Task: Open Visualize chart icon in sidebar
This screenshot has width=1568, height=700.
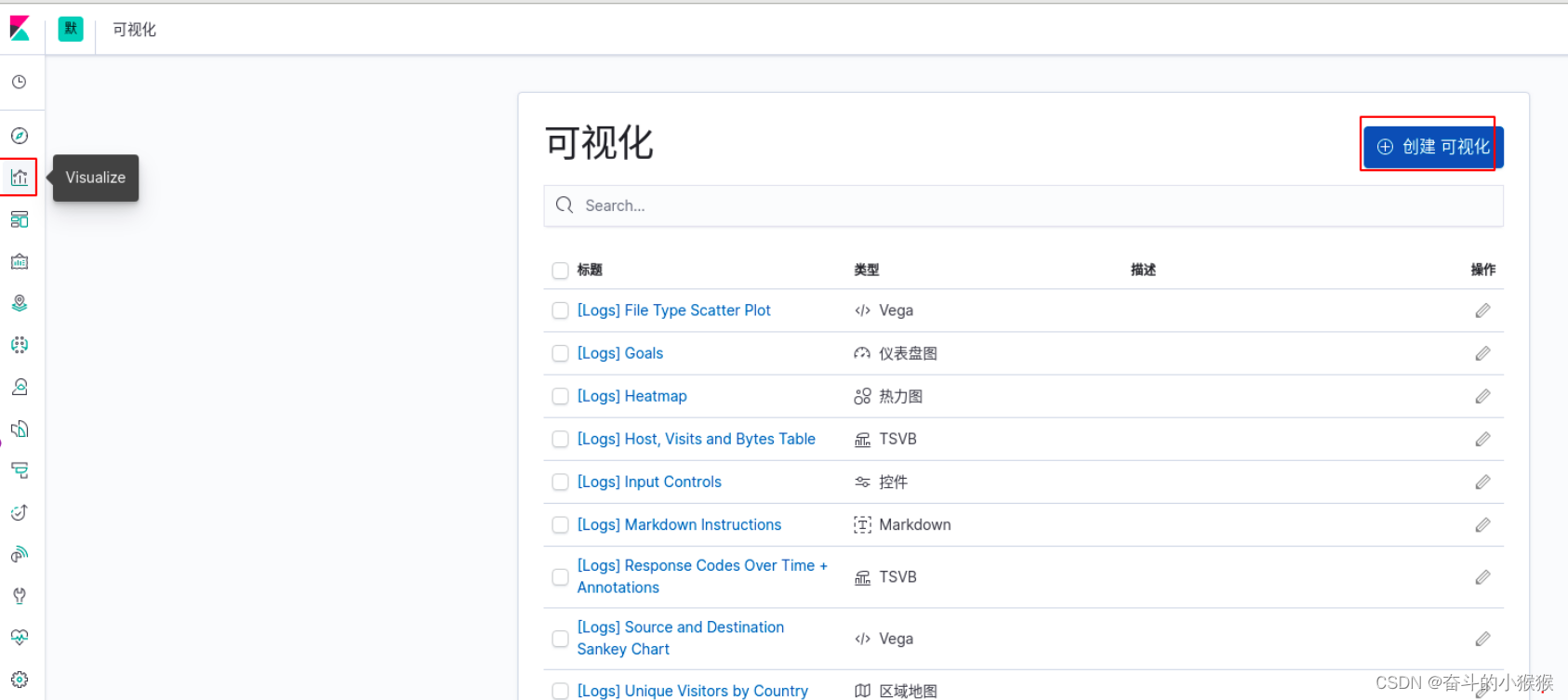Action: (x=20, y=178)
